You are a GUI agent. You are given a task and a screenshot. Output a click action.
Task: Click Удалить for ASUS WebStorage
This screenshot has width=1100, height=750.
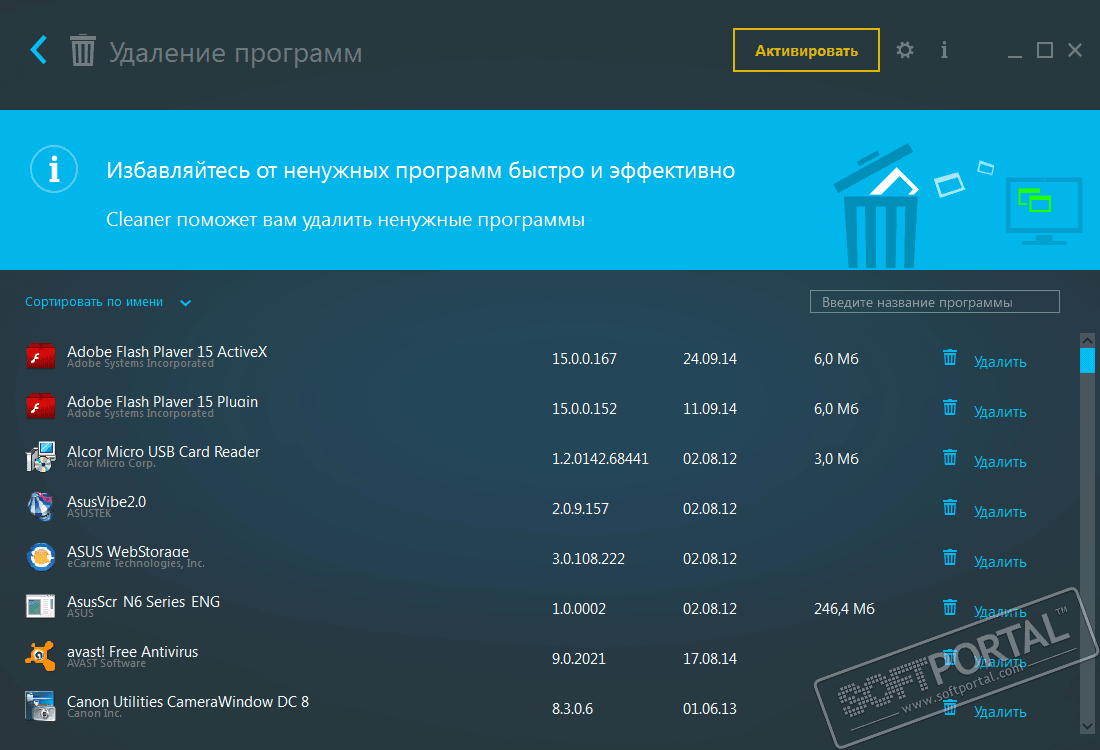tap(1000, 562)
